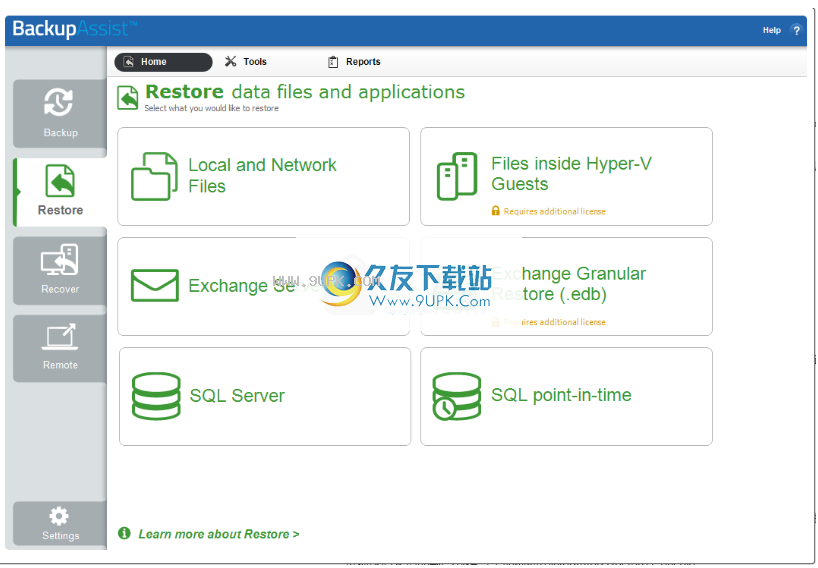Click the Help link in header
Viewport: 818px width, 568px height.
click(772, 30)
